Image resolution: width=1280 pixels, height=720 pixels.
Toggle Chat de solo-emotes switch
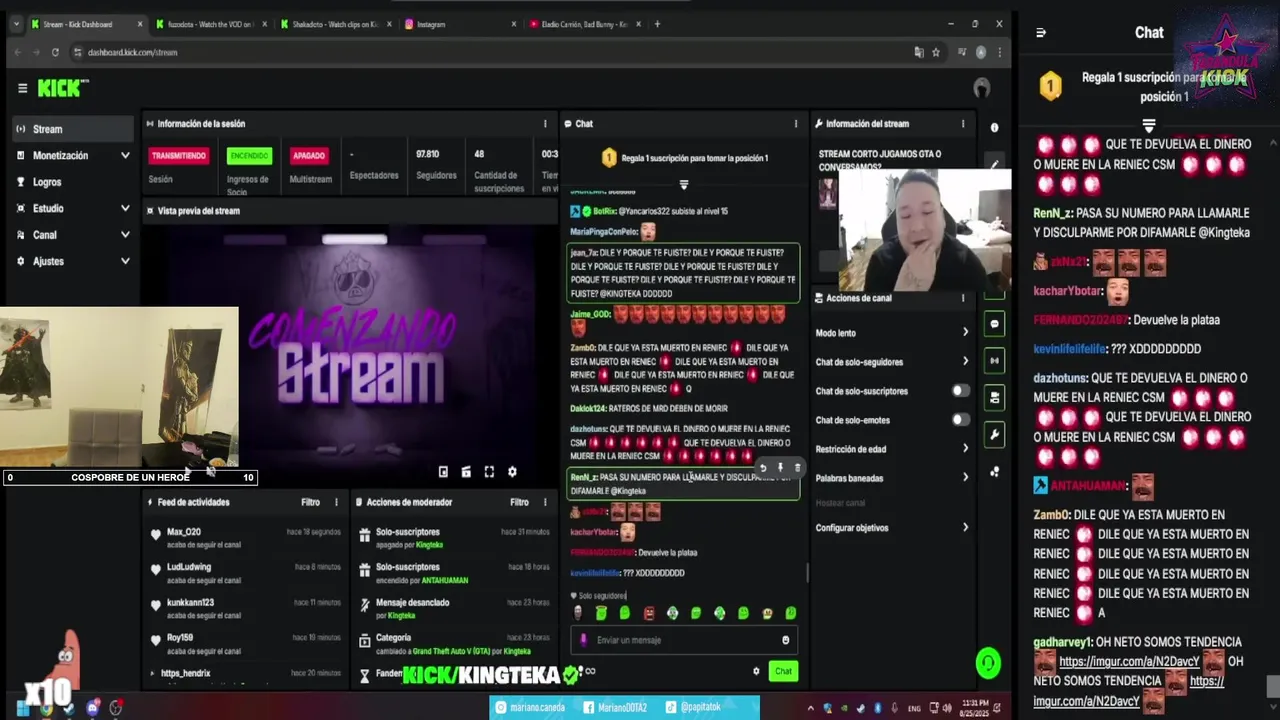(960, 420)
